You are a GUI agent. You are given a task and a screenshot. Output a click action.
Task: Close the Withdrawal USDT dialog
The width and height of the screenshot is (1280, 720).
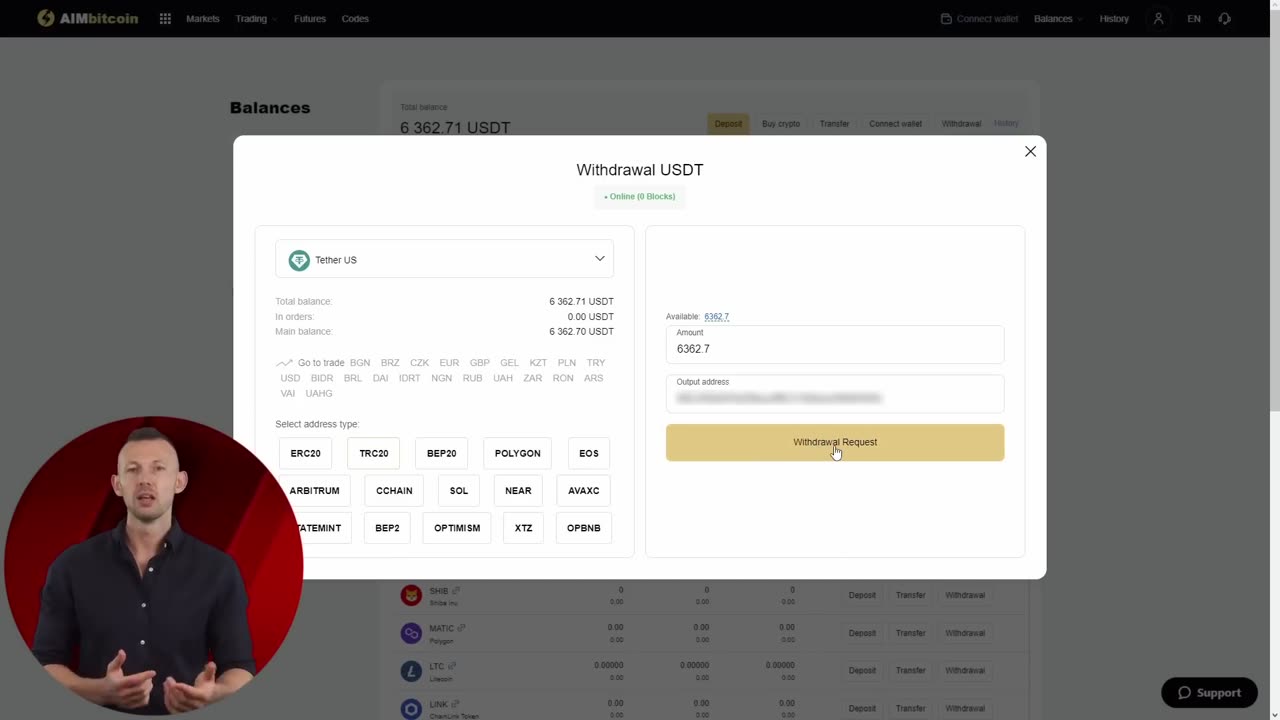tap(1030, 151)
